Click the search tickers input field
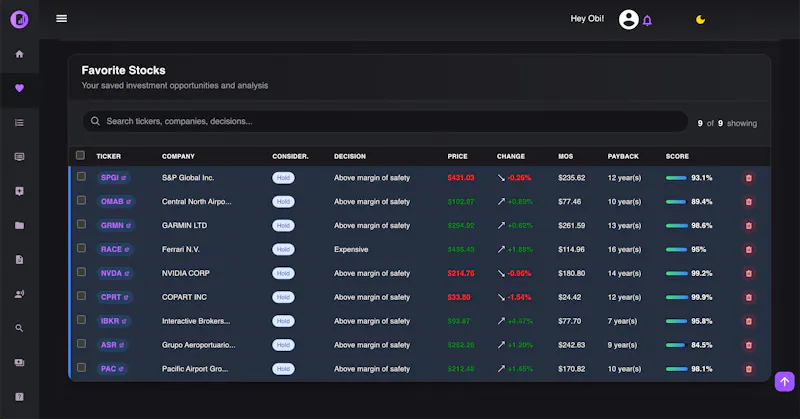 tap(385, 121)
